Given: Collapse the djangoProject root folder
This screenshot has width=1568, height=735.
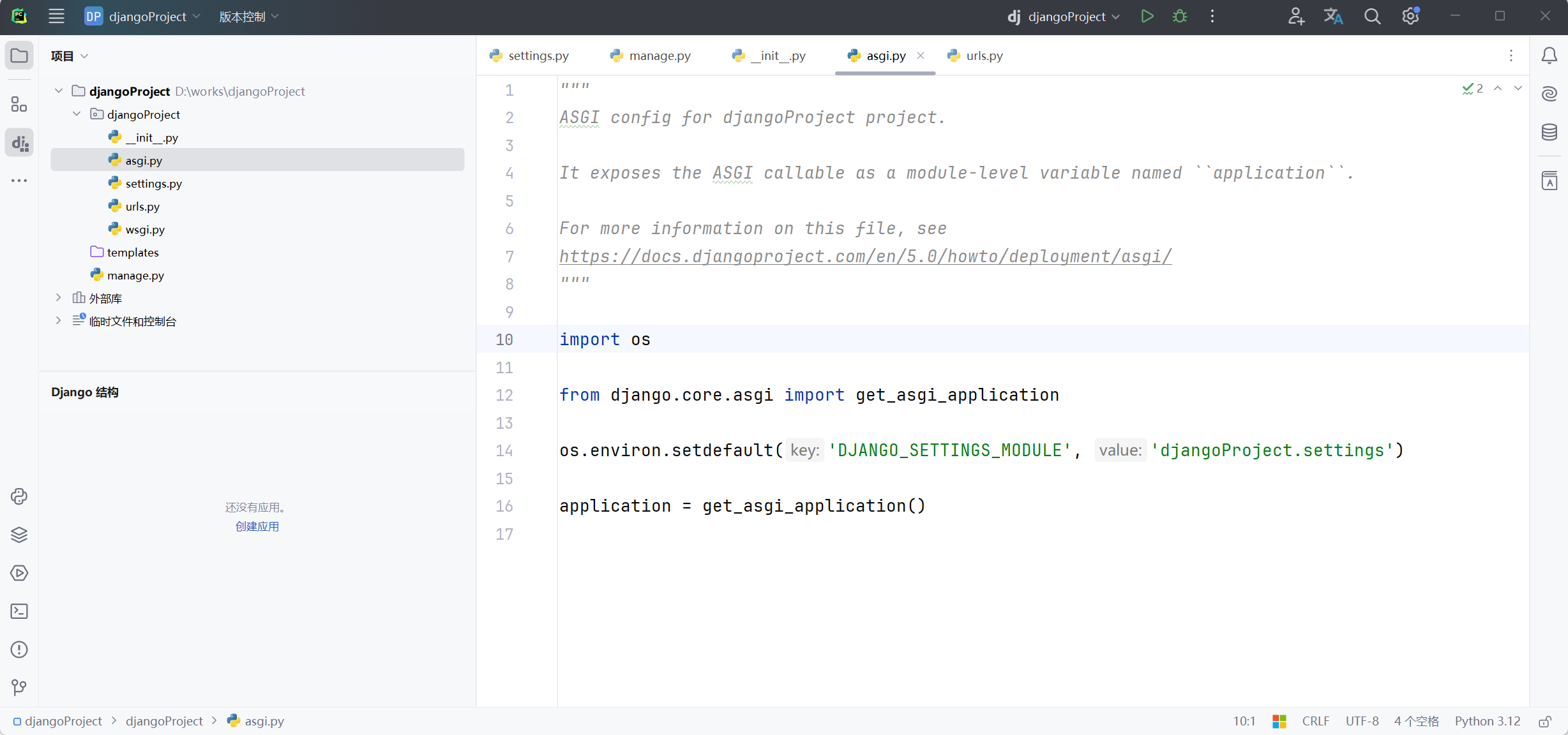Looking at the screenshot, I should coord(59,91).
